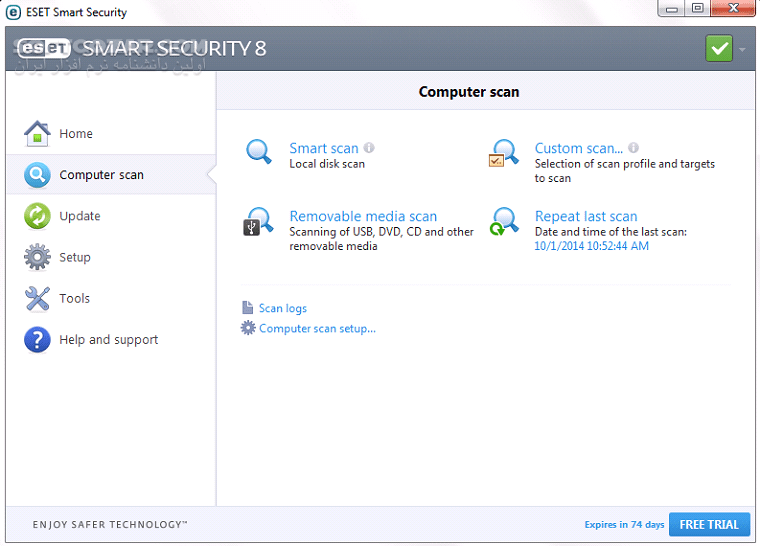Click the ESET title bar app icon
This screenshot has height=546, width=760.
pyautogui.click(x=13, y=12)
